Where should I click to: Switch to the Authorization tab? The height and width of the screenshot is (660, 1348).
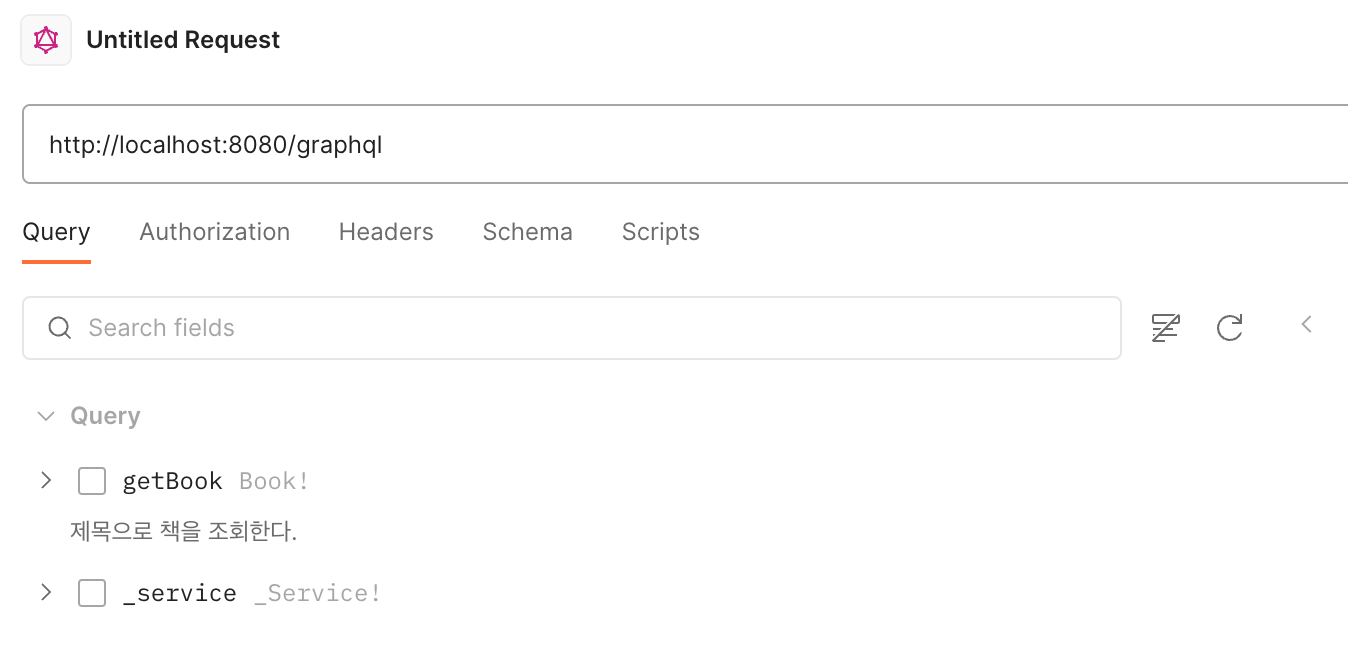[x=214, y=231]
